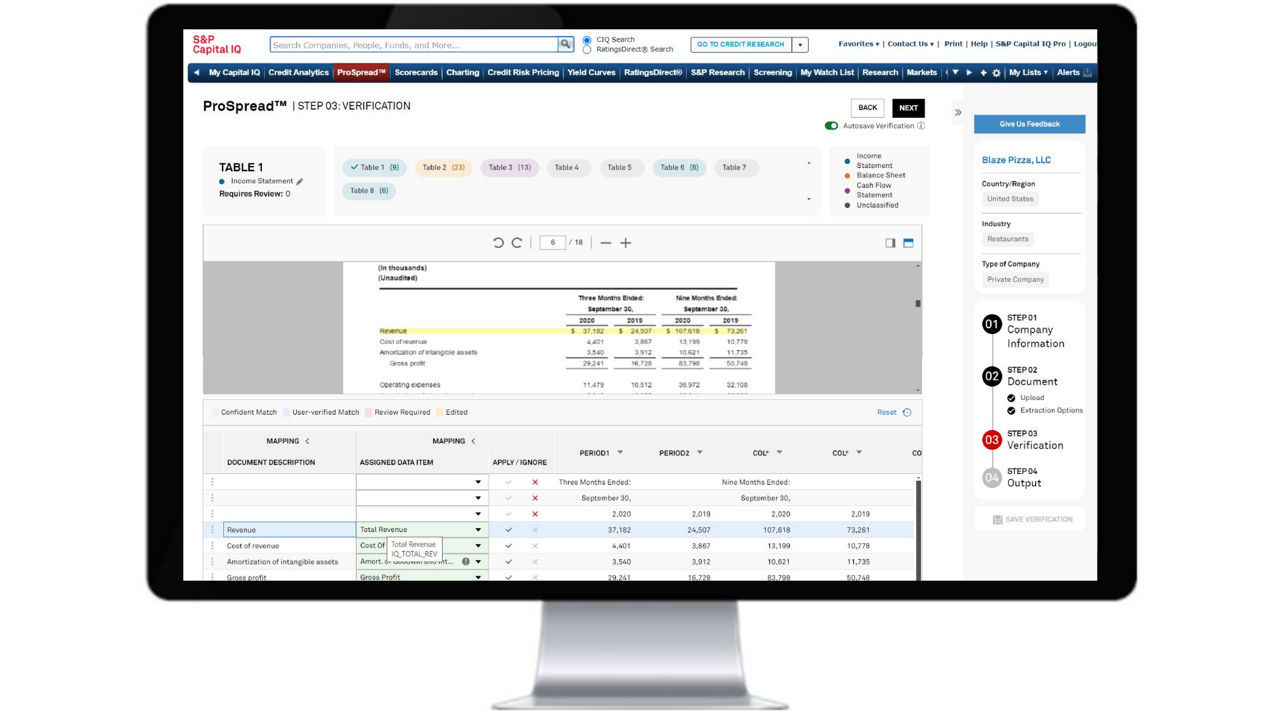The width and height of the screenshot is (1280, 720).
Task: Open the Credit Analytics tab
Action: pos(298,73)
